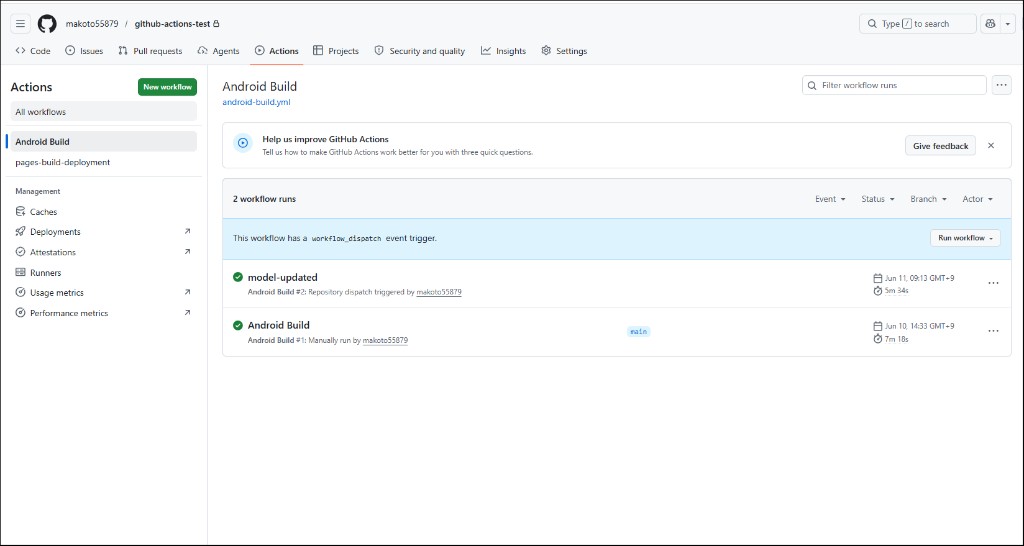Click the Runners server icon
Screen dimensions: 1024x546
click(x=20, y=272)
